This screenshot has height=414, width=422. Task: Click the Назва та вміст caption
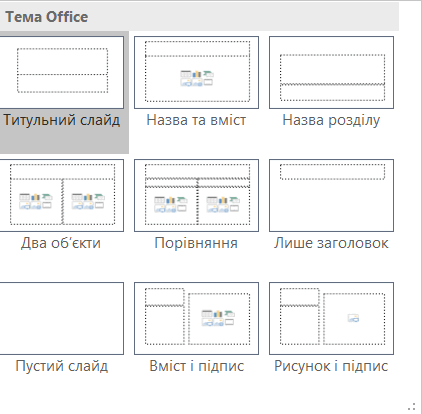196,120
